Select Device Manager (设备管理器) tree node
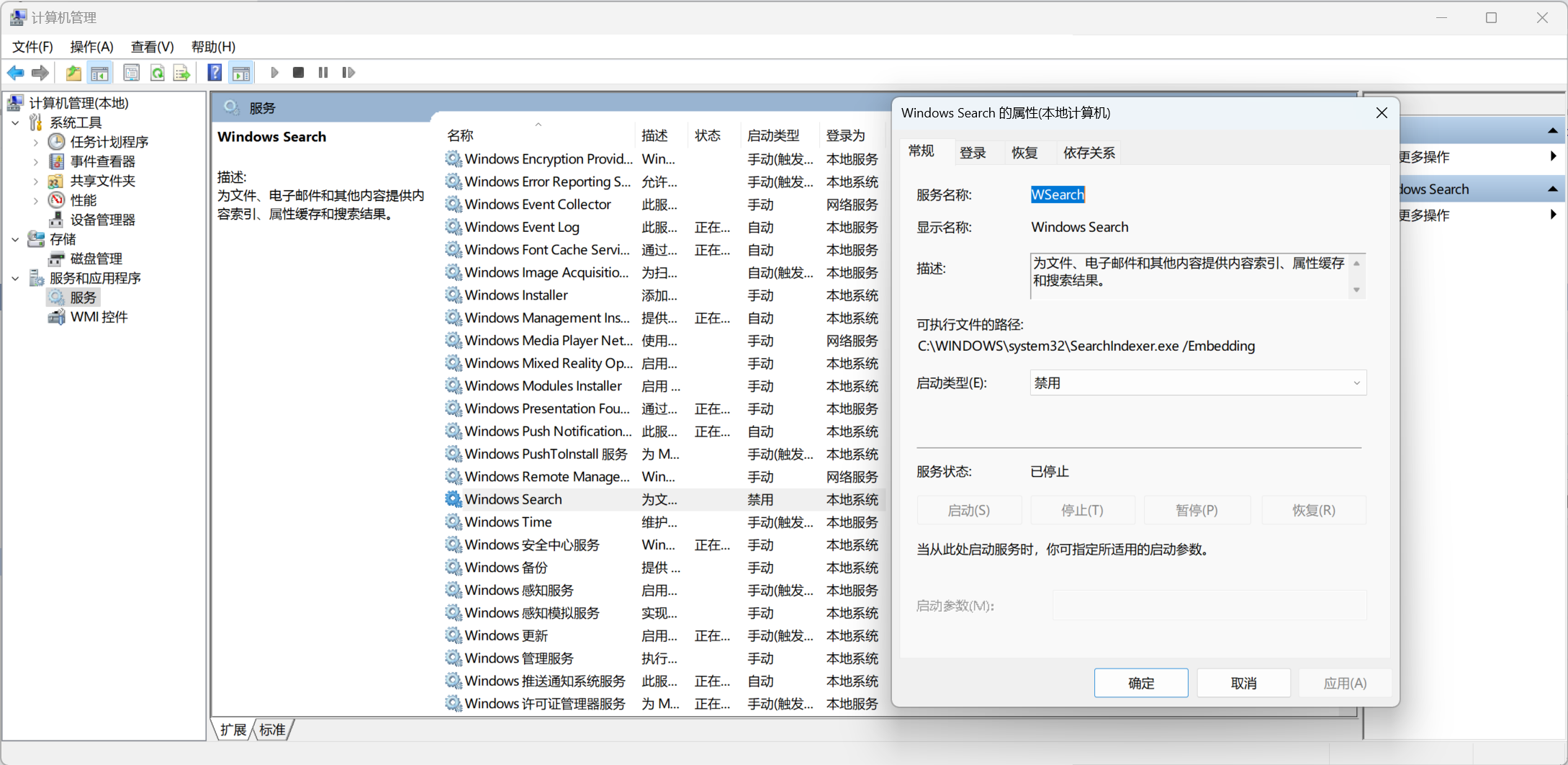The width and height of the screenshot is (1568, 765). (x=102, y=220)
